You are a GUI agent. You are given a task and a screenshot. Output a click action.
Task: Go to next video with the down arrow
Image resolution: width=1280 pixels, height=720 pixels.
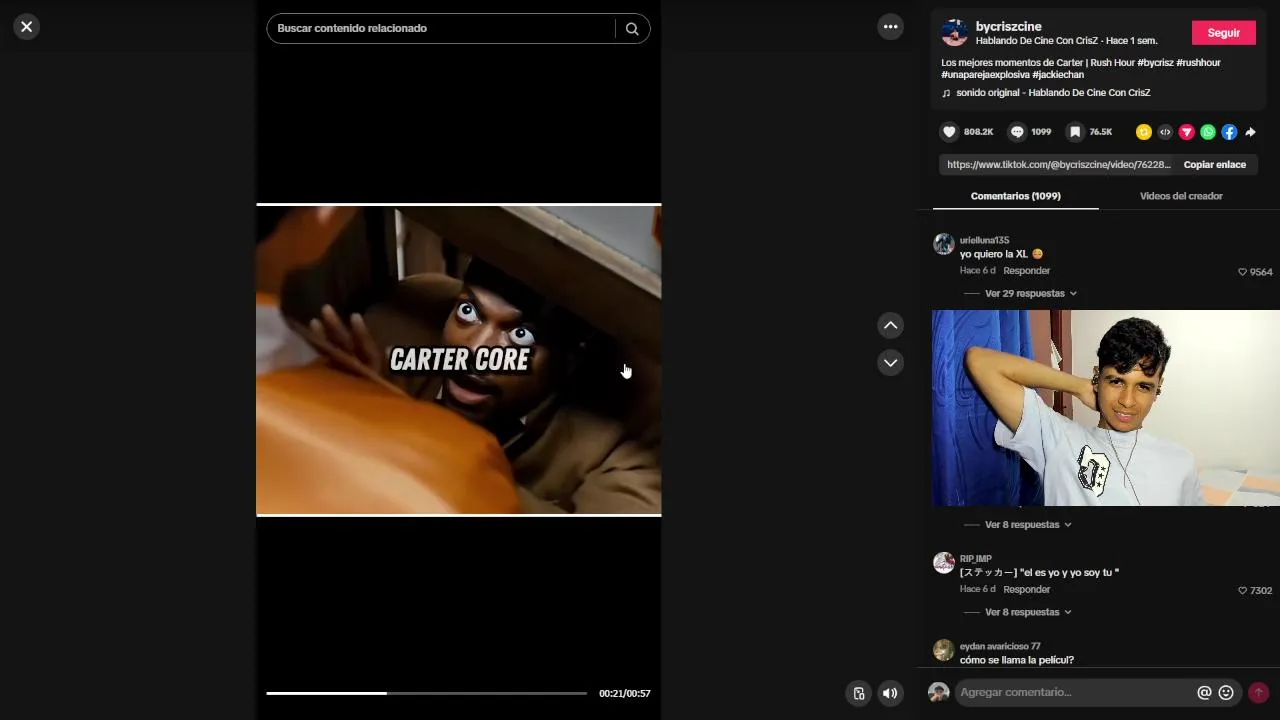(x=891, y=362)
